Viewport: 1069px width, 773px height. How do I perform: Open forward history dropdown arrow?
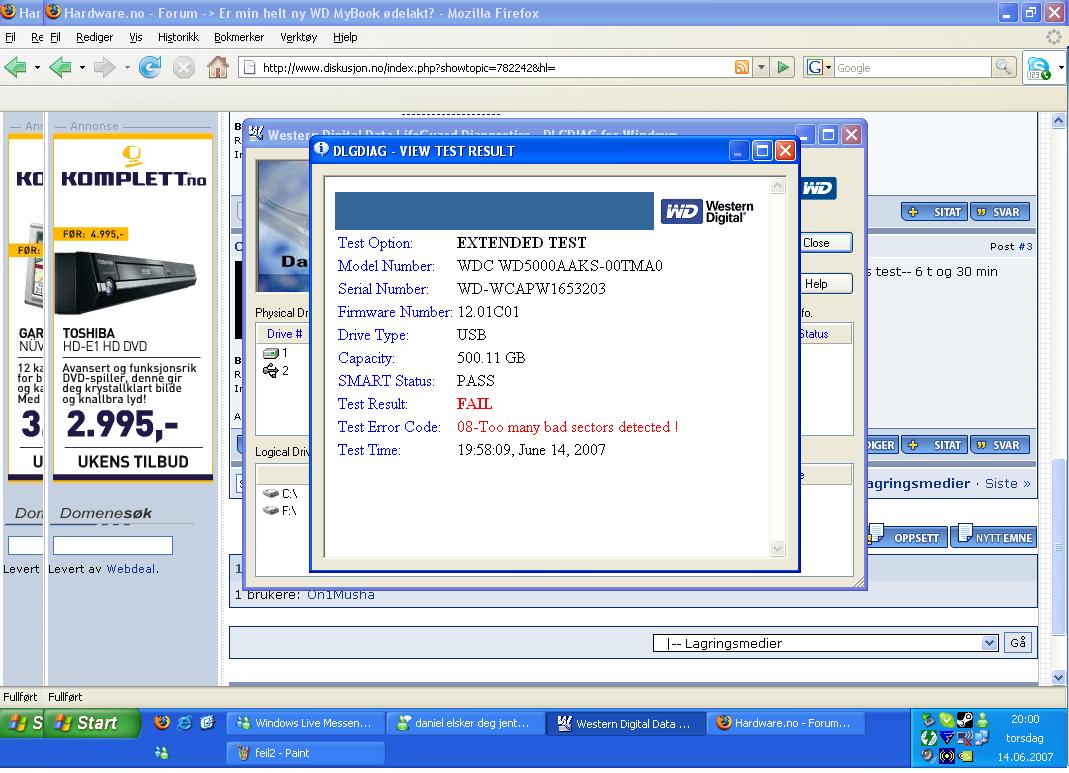[127, 67]
